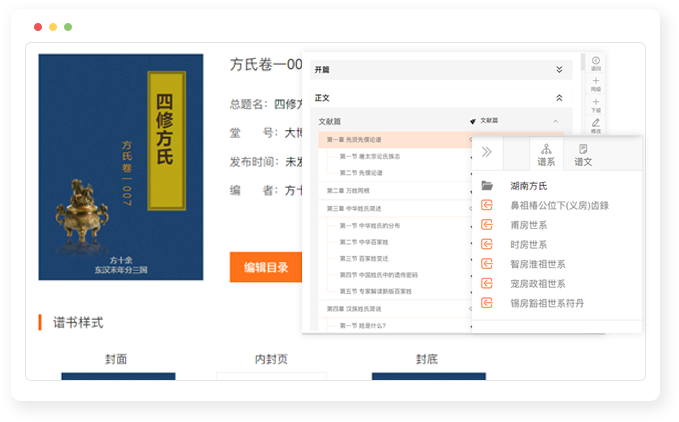Open the 湖南方氏 folder icon

487,186
